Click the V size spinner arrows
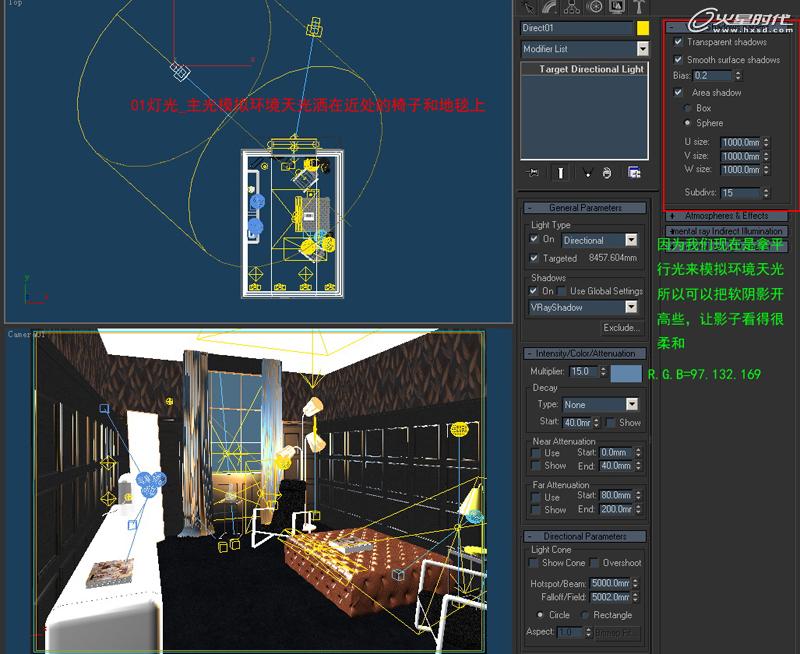The height and width of the screenshot is (654, 800). [x=766, y=156]
